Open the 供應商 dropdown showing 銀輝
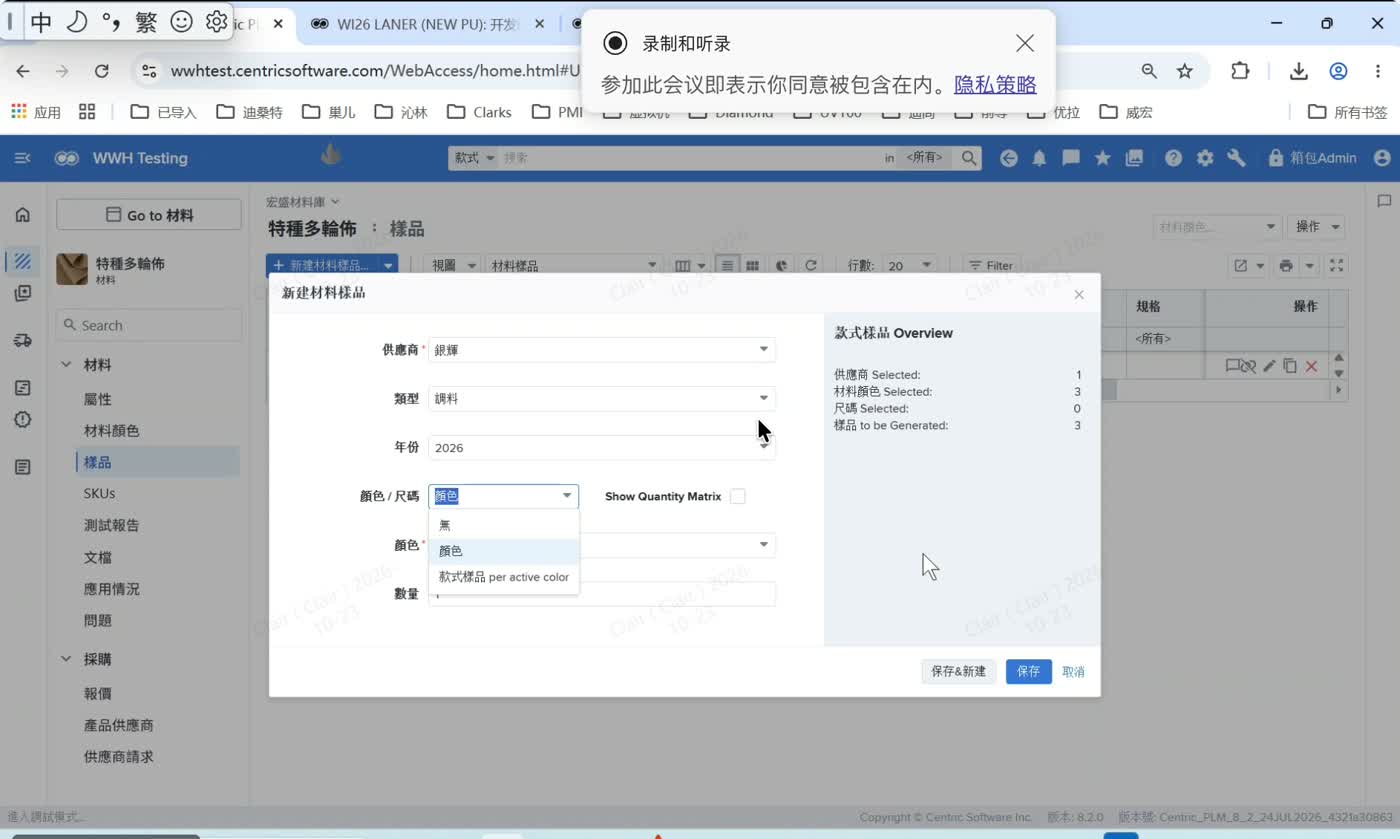The height and width of the screenshot is (839, 1400). tap(602, 349)
